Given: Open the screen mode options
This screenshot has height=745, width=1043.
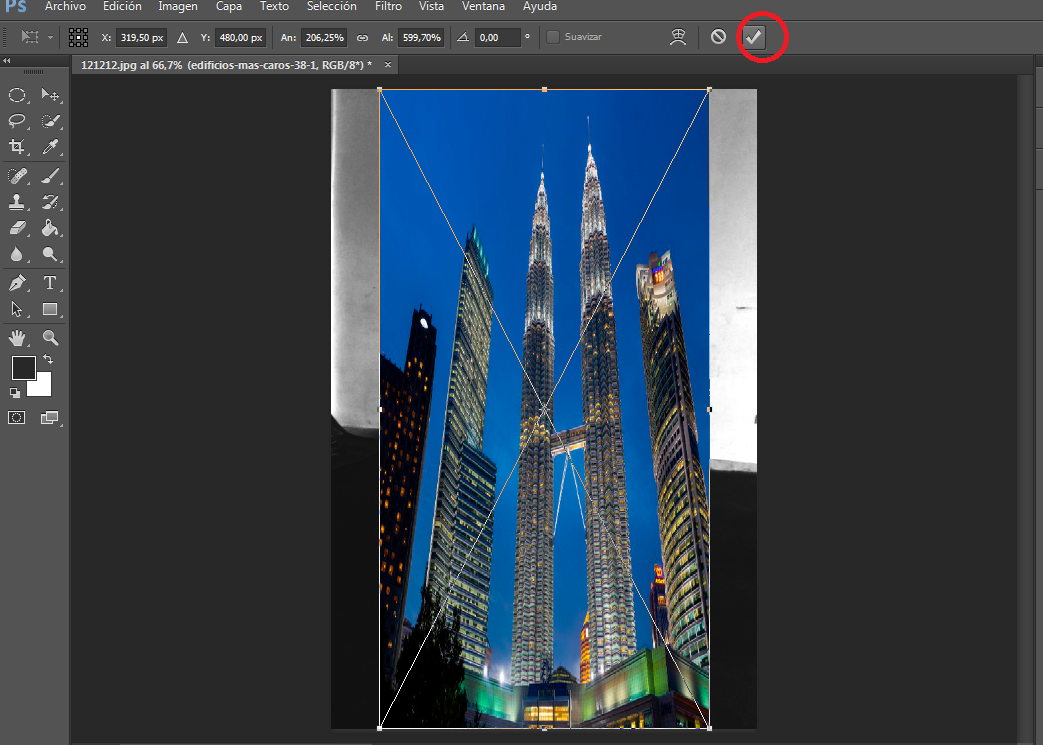Looking at the screenshot, I should [50, 418].
